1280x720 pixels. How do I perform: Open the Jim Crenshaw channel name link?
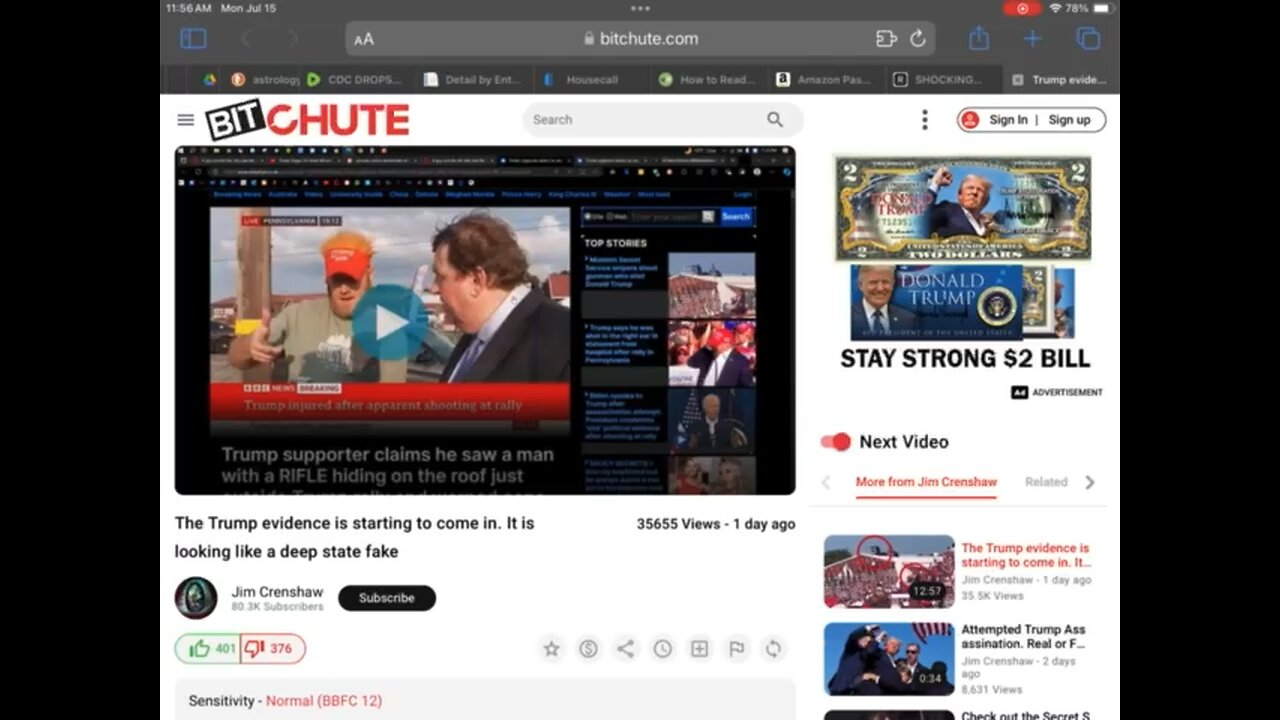pos(277,592)
